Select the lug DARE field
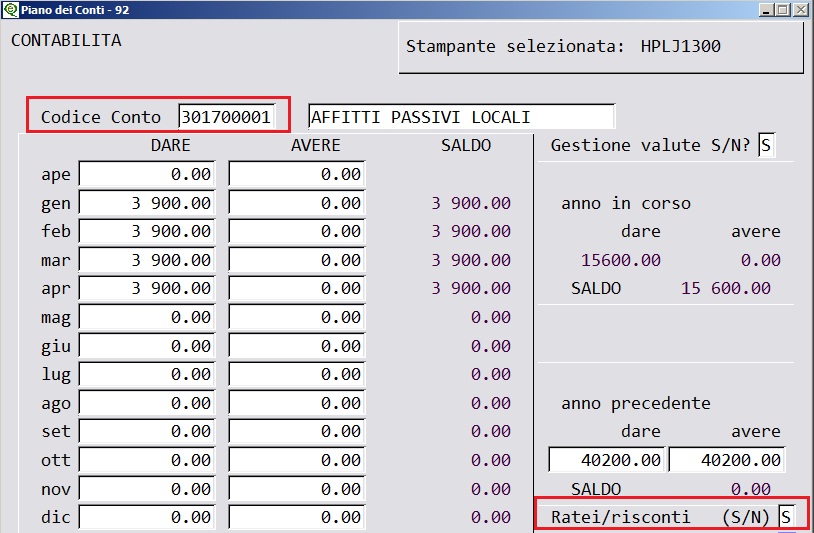This screenshot has height=533, width=814. pos(147,374)
